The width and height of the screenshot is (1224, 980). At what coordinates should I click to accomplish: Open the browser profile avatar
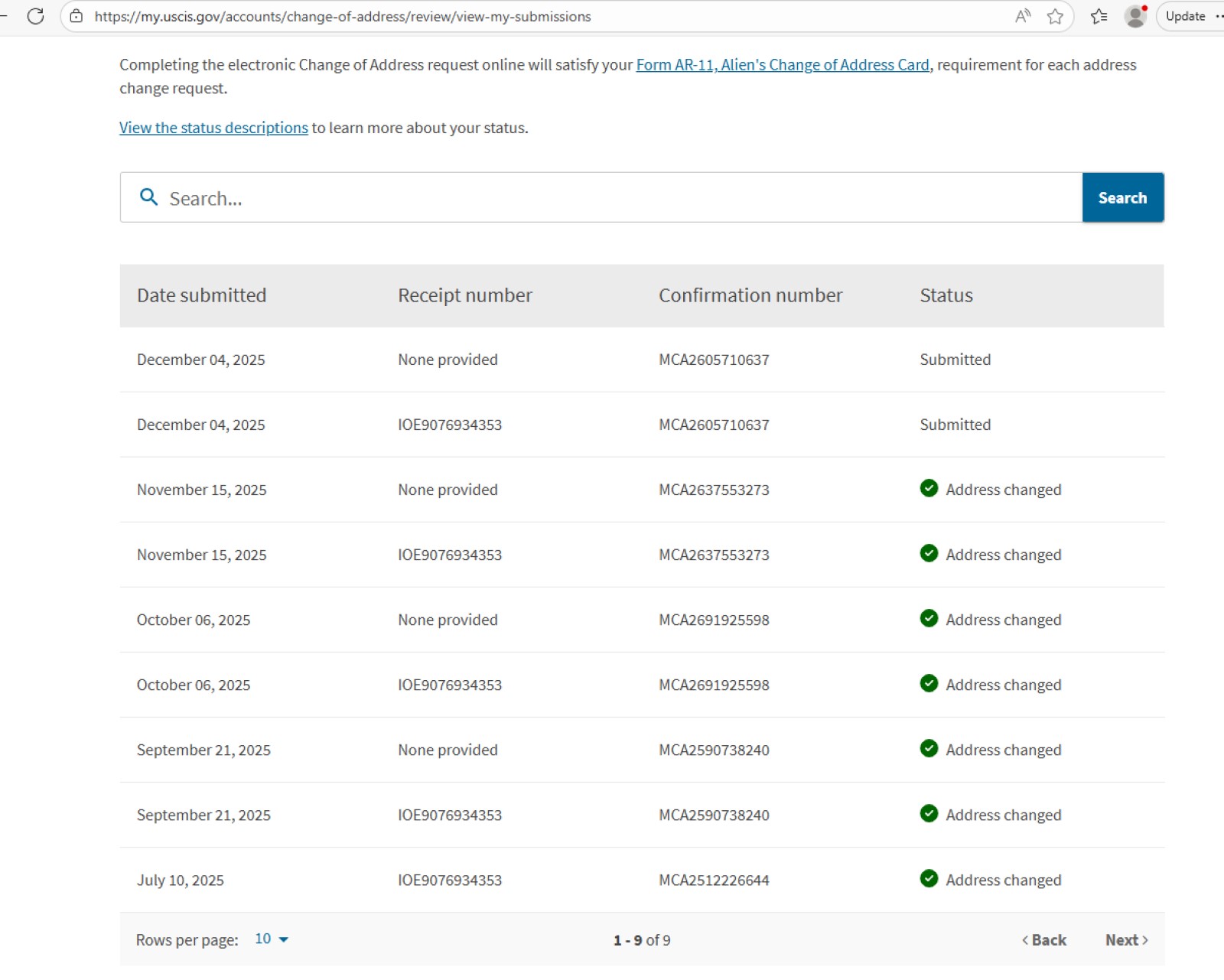(x=1136, y=16)
